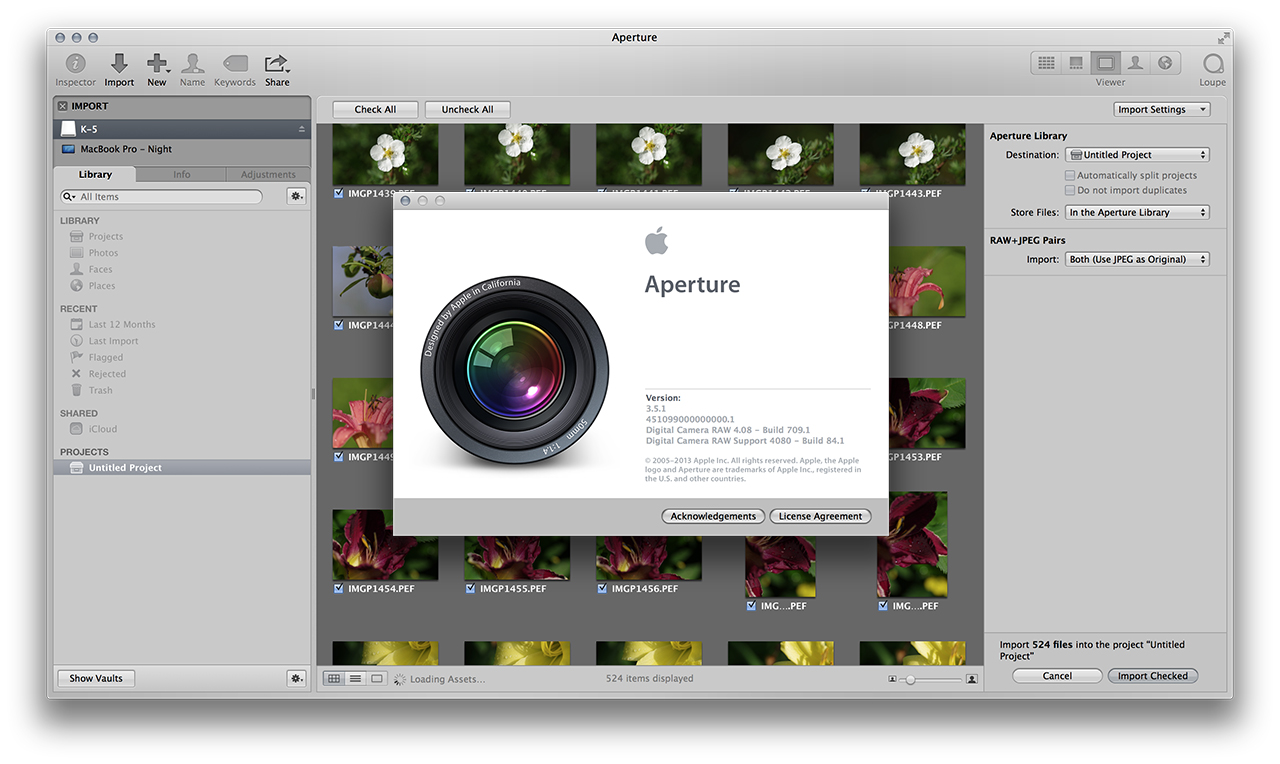Close the Import panel with X icon

click(x=62, y=106)
